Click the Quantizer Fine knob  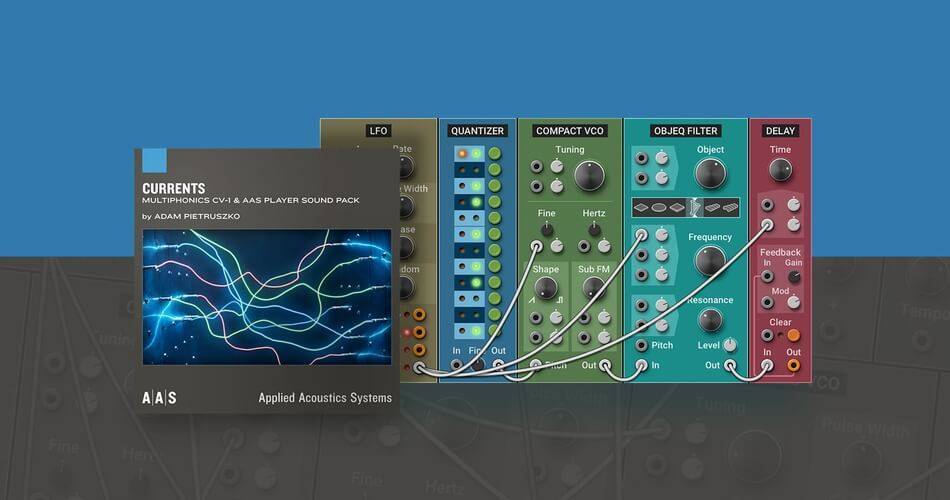click(x=477, y=365)
